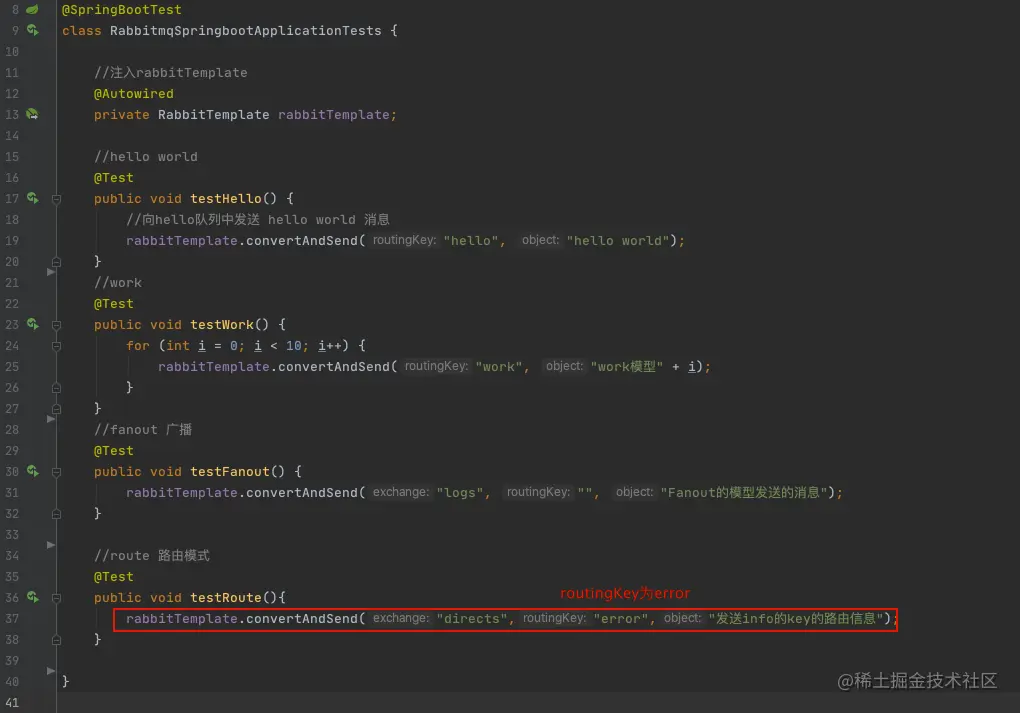Screen dimensions: 1020x713
Task: Click the fold end marker at line 26
Action: (x=57, y=388)
